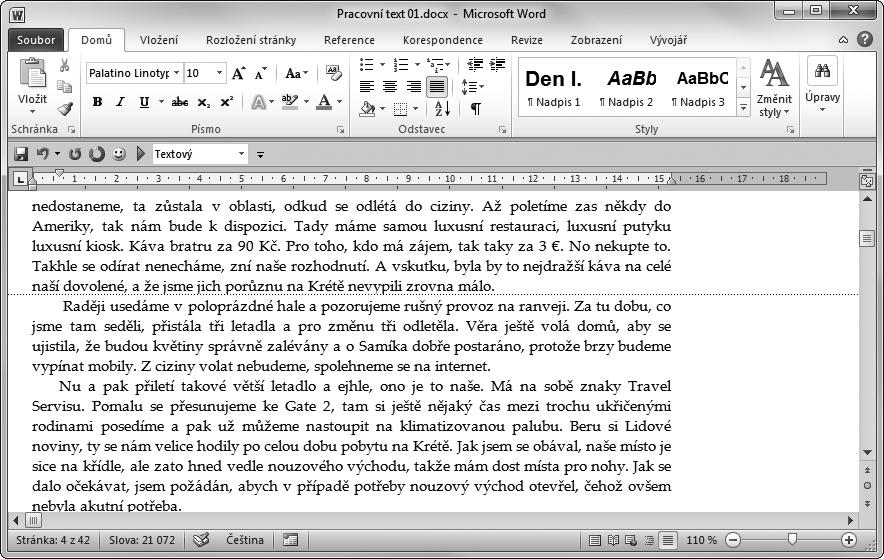The image size is (884, 559).
Task: Open the Textový style combo box
Action: [x=201, y=154]
